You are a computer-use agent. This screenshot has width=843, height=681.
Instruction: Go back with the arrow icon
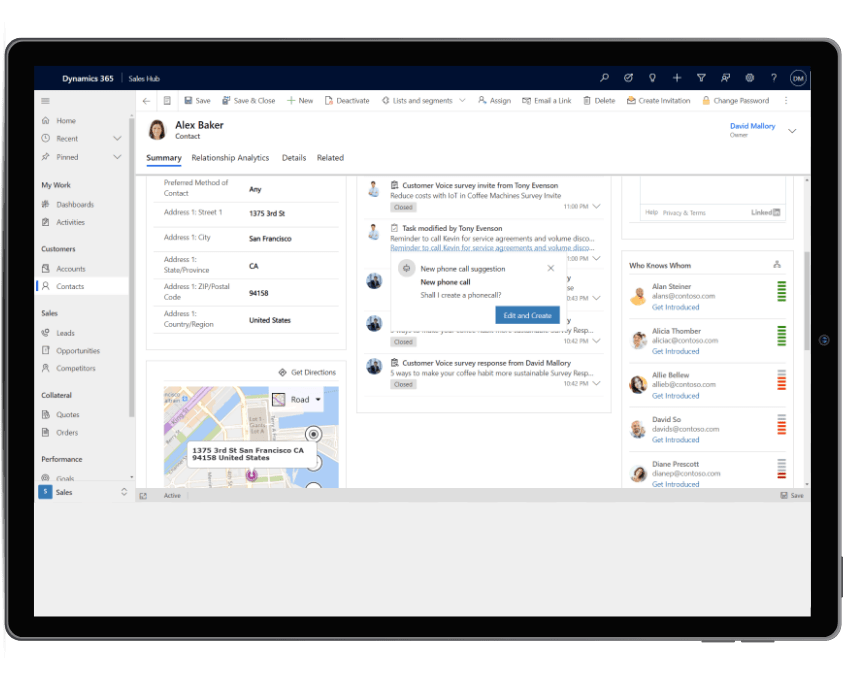(x=146, y=101)
